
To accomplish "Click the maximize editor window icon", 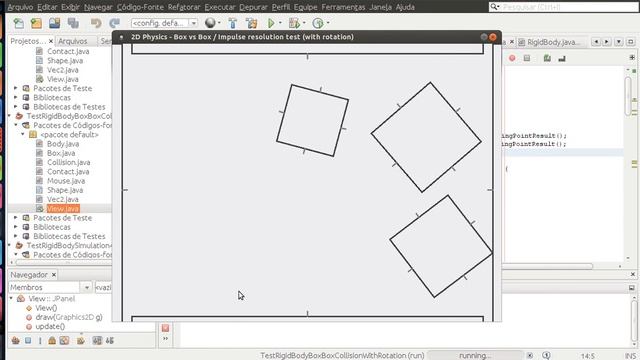I will (631, 42).
